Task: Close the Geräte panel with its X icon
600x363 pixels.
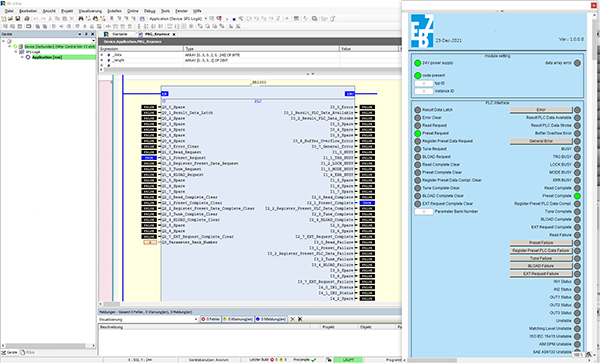Action: (93, 34)
